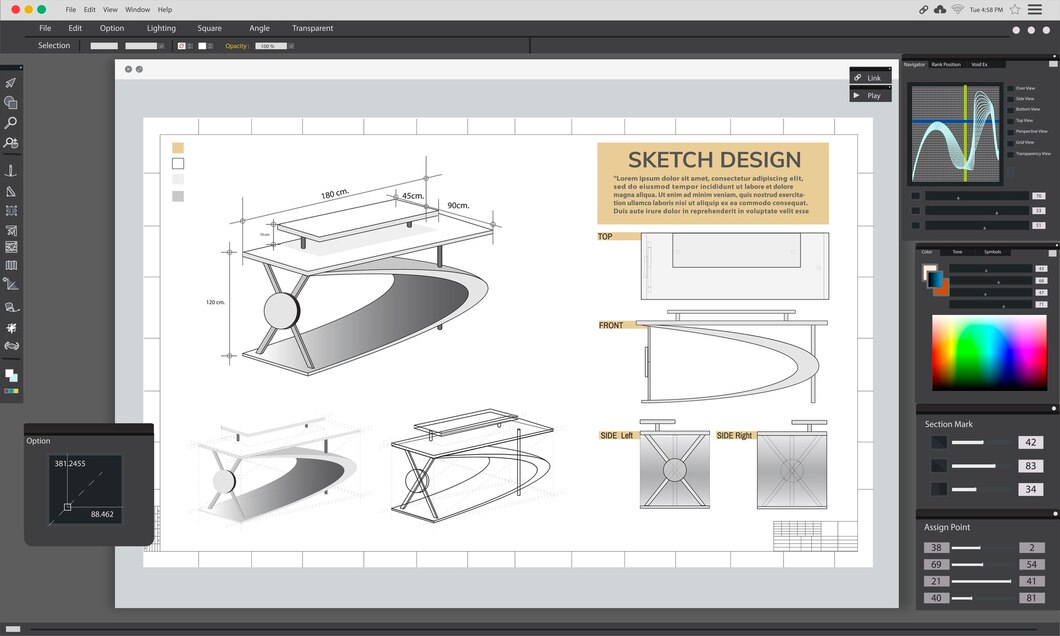This screenshot has width=1060, height=636.
Task: Enable the Grid View checkbox
Action: (x=1011, y=141)
